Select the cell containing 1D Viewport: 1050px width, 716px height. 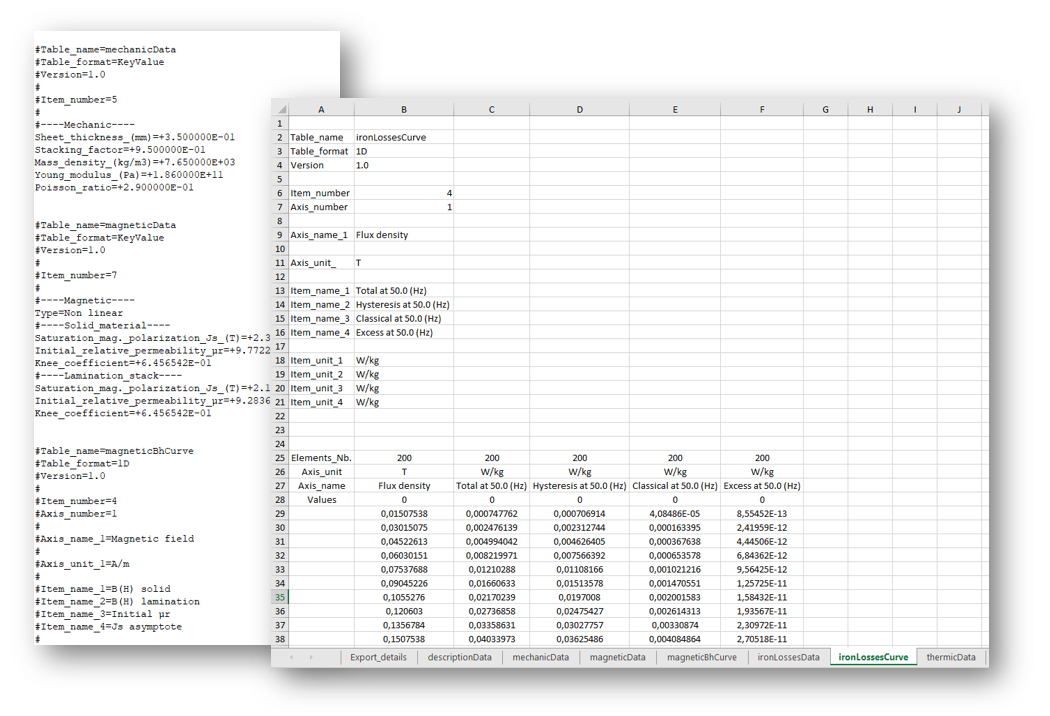404,151
